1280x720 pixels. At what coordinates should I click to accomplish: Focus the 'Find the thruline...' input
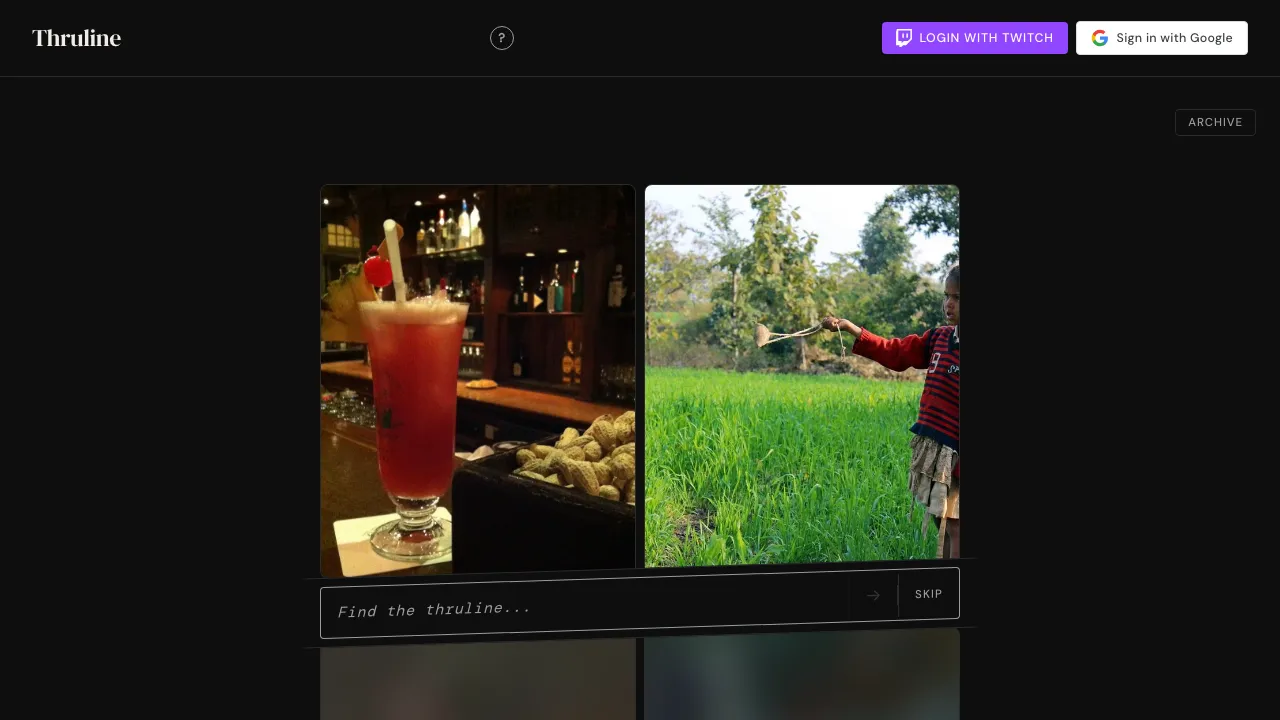tap(585, 608)
